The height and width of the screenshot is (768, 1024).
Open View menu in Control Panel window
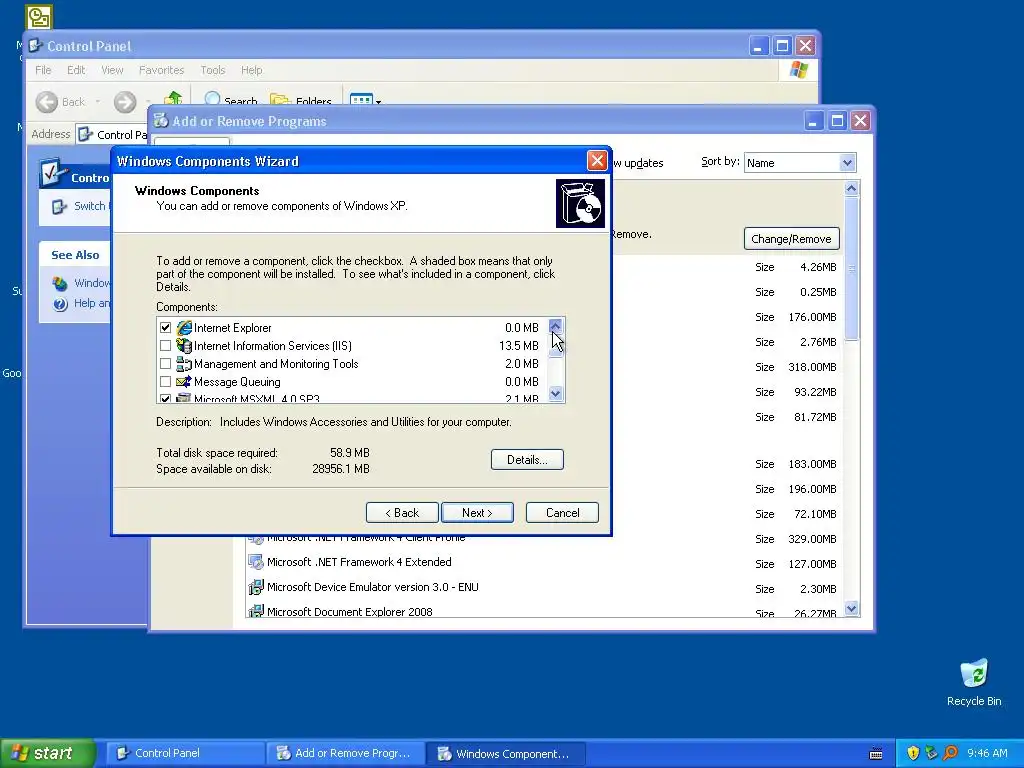112,70
